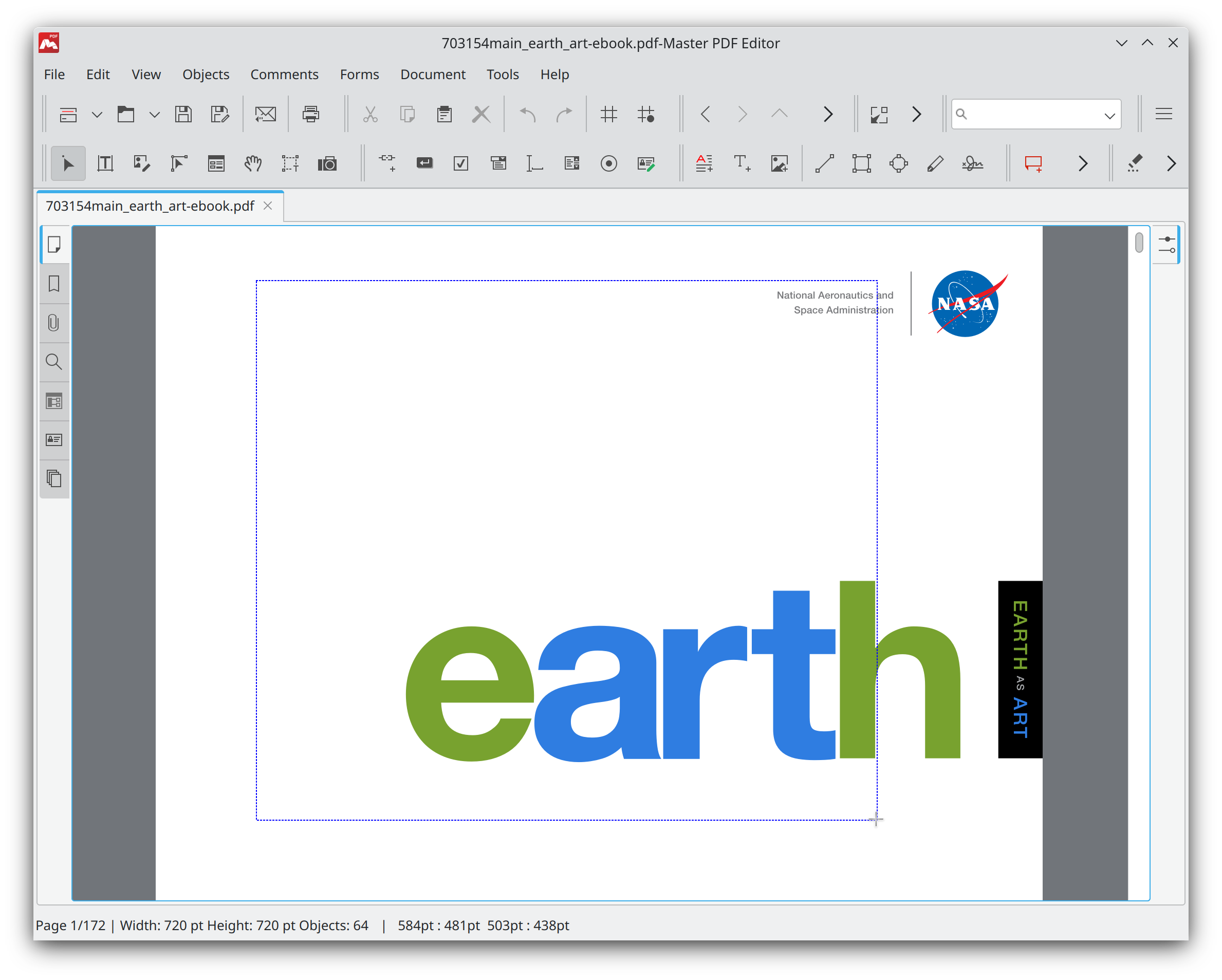This screenshot has height=980, width=1222.
Task: Insert a Link object tool
Action: 387,164
